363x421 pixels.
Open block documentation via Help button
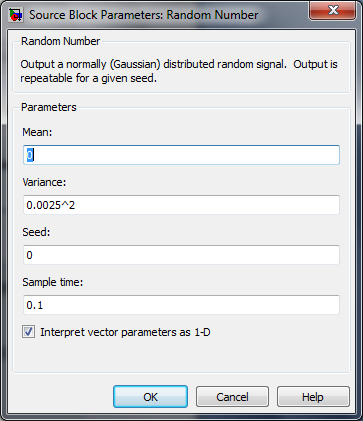pos(313,397)
